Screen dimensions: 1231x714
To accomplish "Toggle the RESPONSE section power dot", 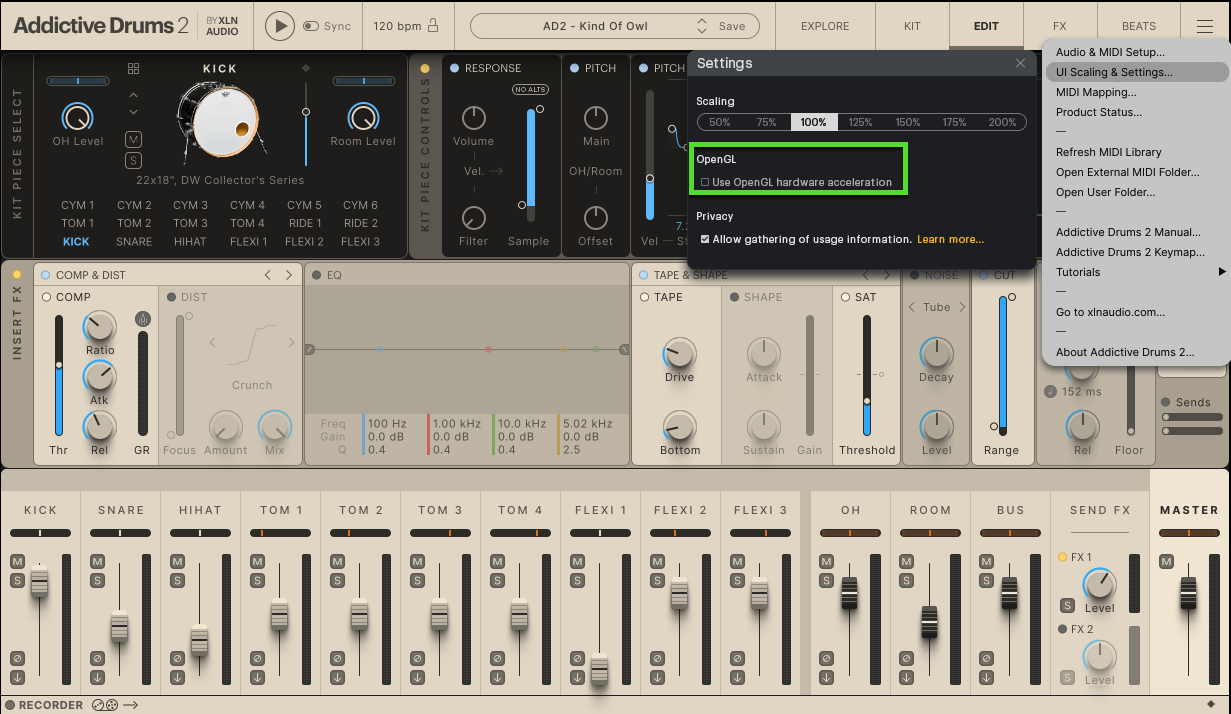I will click(x=455, y=68).
